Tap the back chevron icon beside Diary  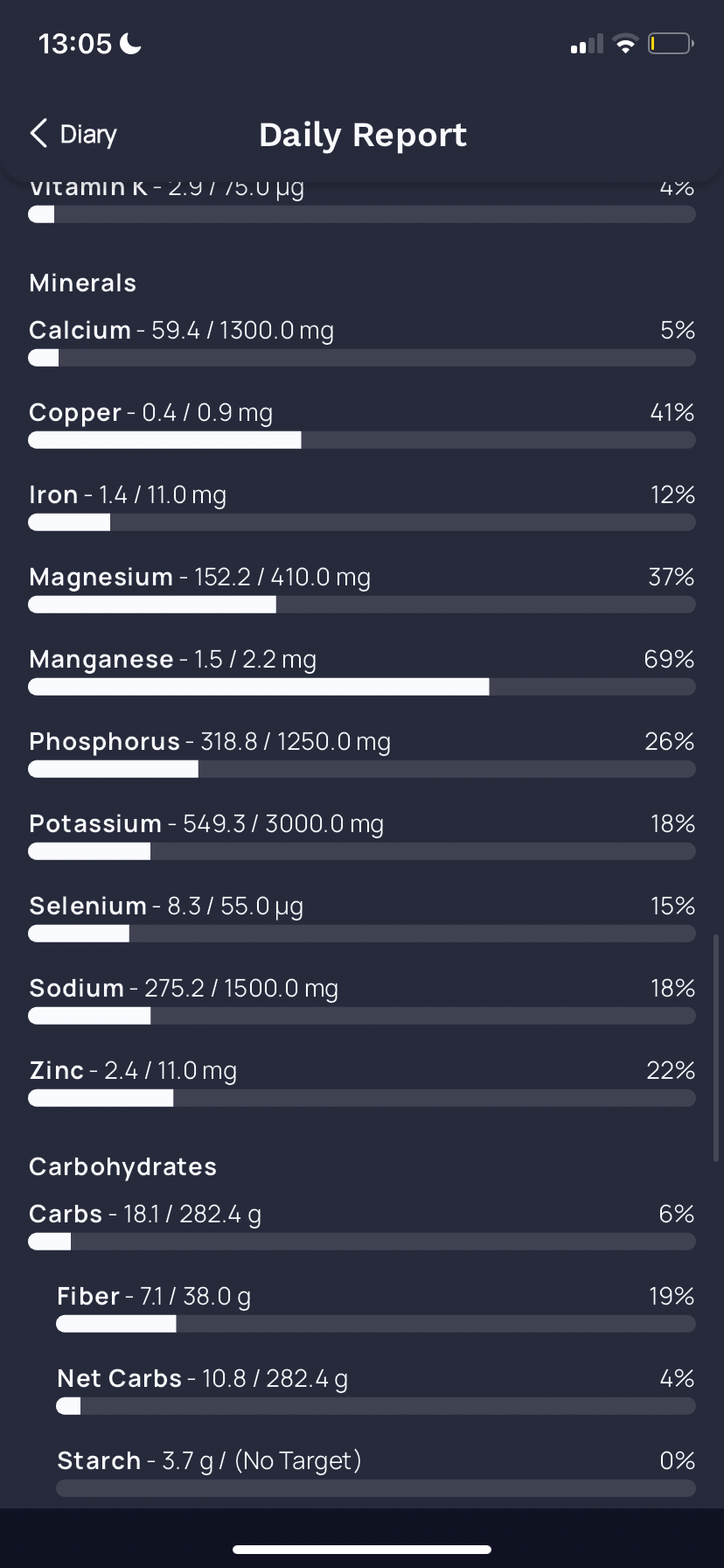[38, 134]
